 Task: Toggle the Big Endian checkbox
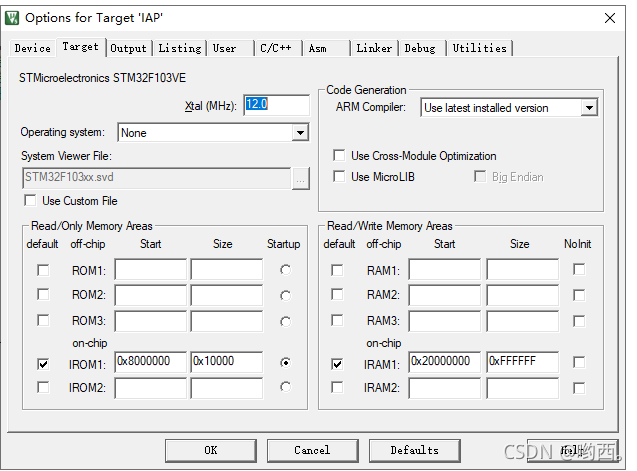(x=480, y=176)
